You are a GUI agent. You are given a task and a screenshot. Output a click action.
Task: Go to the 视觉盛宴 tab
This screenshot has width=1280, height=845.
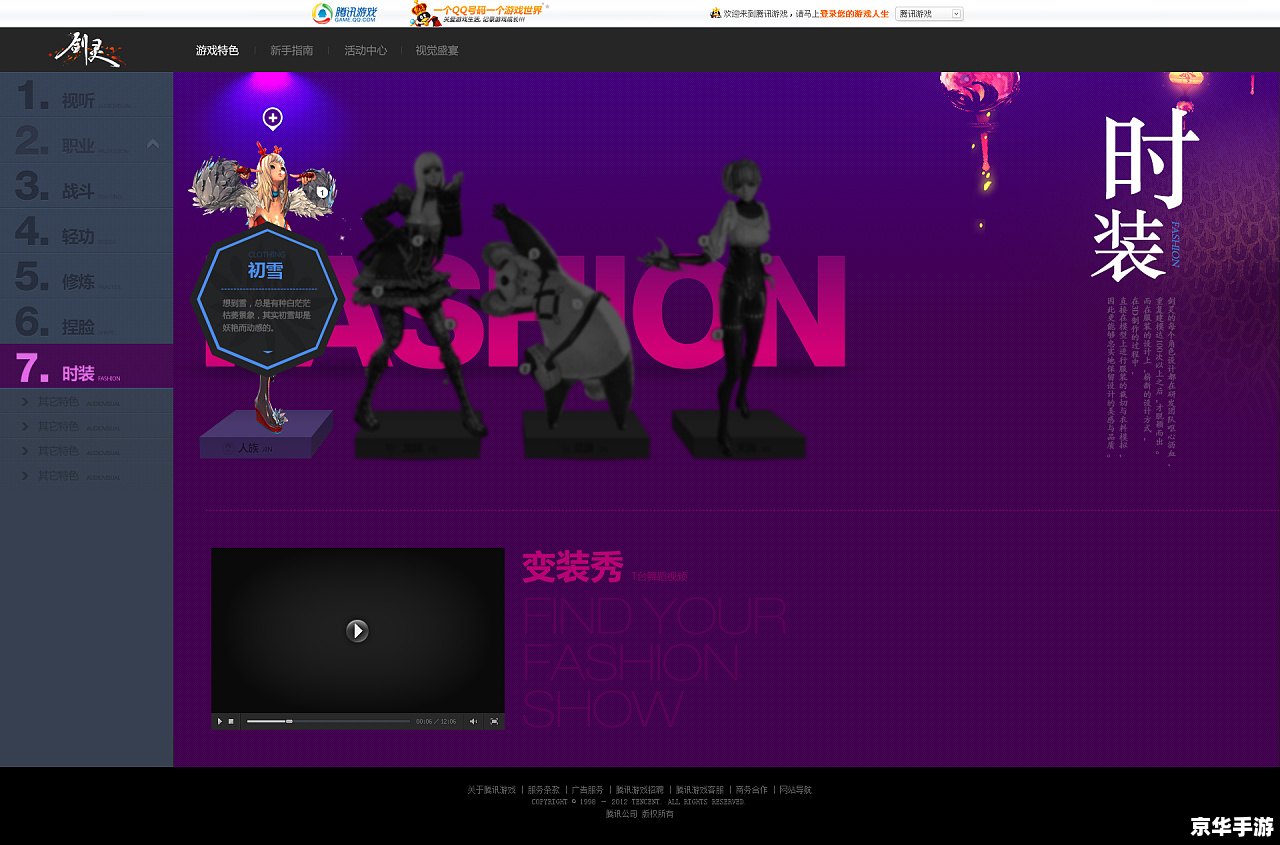point(437,50)
